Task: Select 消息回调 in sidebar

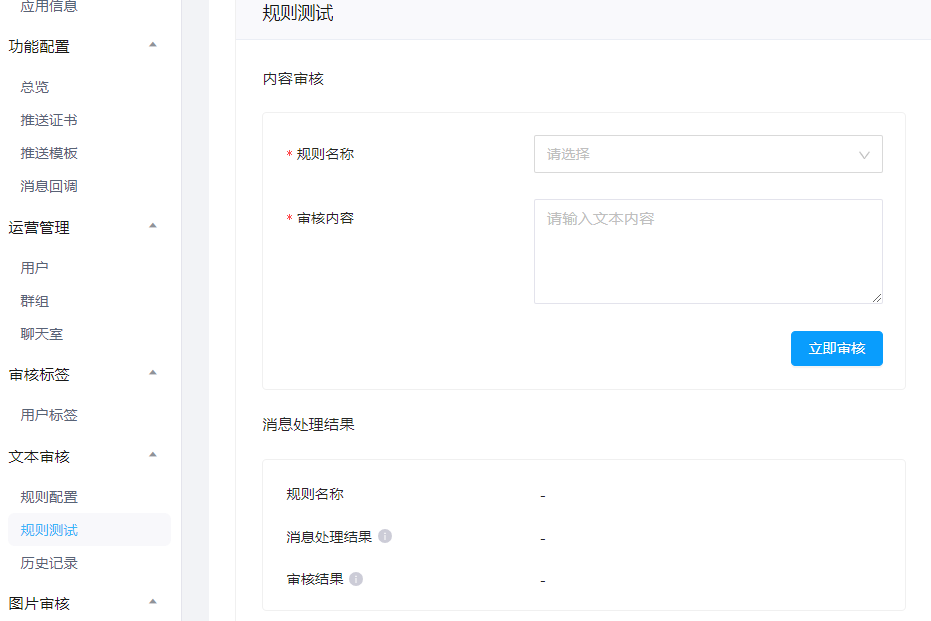Action: (49, 186)
